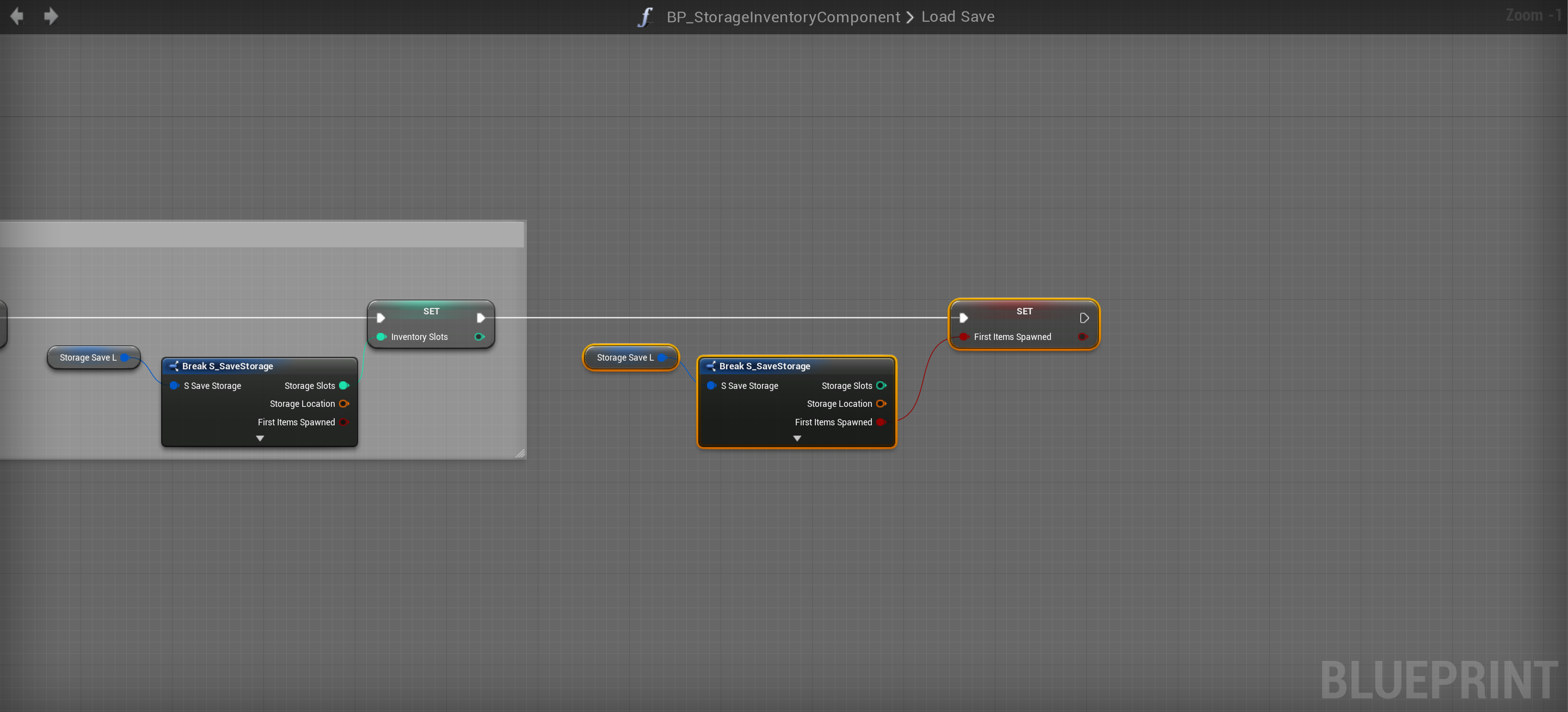Image resolution: width=1568 pixels, height=712 pixels.
Task: Open BP_StorageInventoryComponent breadcrumb
Action: pos(783,17)
